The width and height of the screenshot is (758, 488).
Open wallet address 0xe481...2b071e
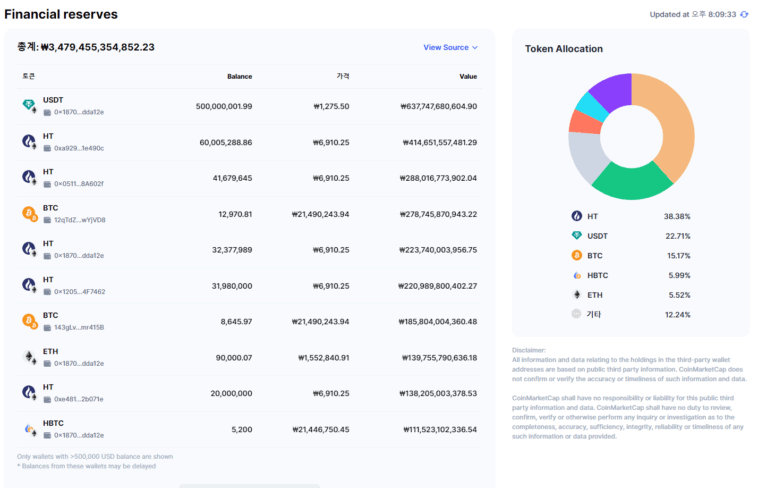click(78, 399)
